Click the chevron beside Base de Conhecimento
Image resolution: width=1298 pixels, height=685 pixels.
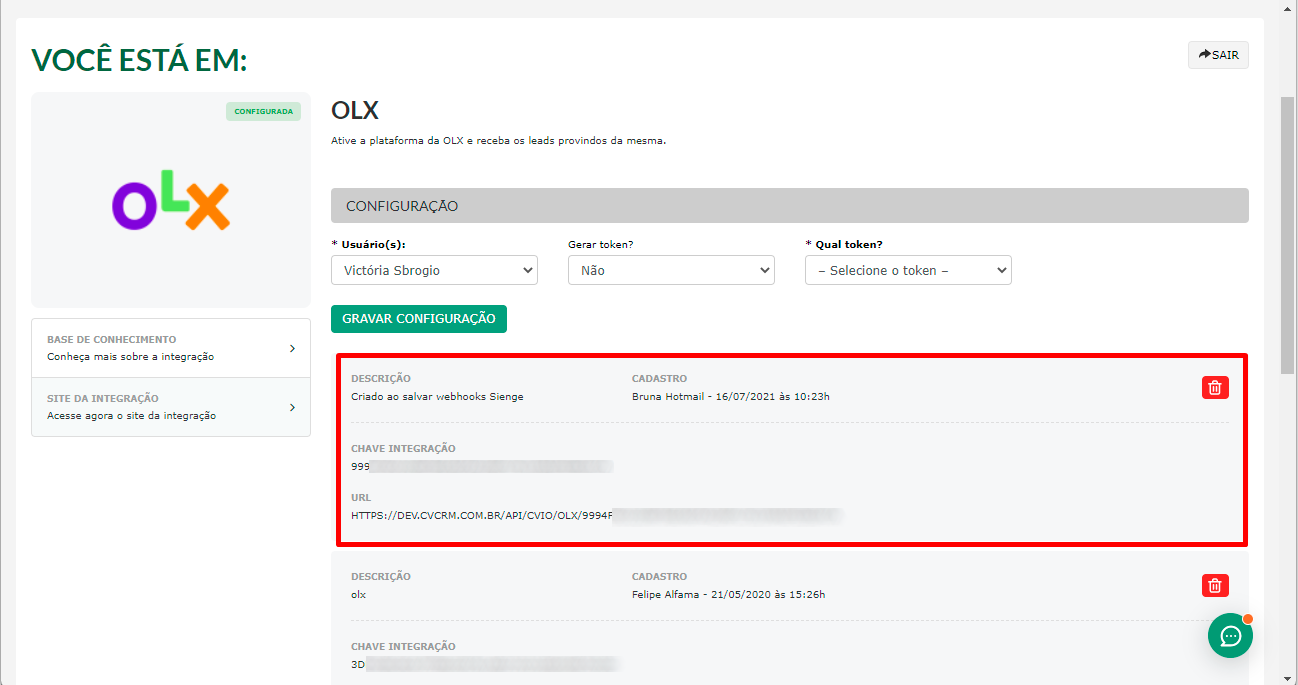click(292, 348)
